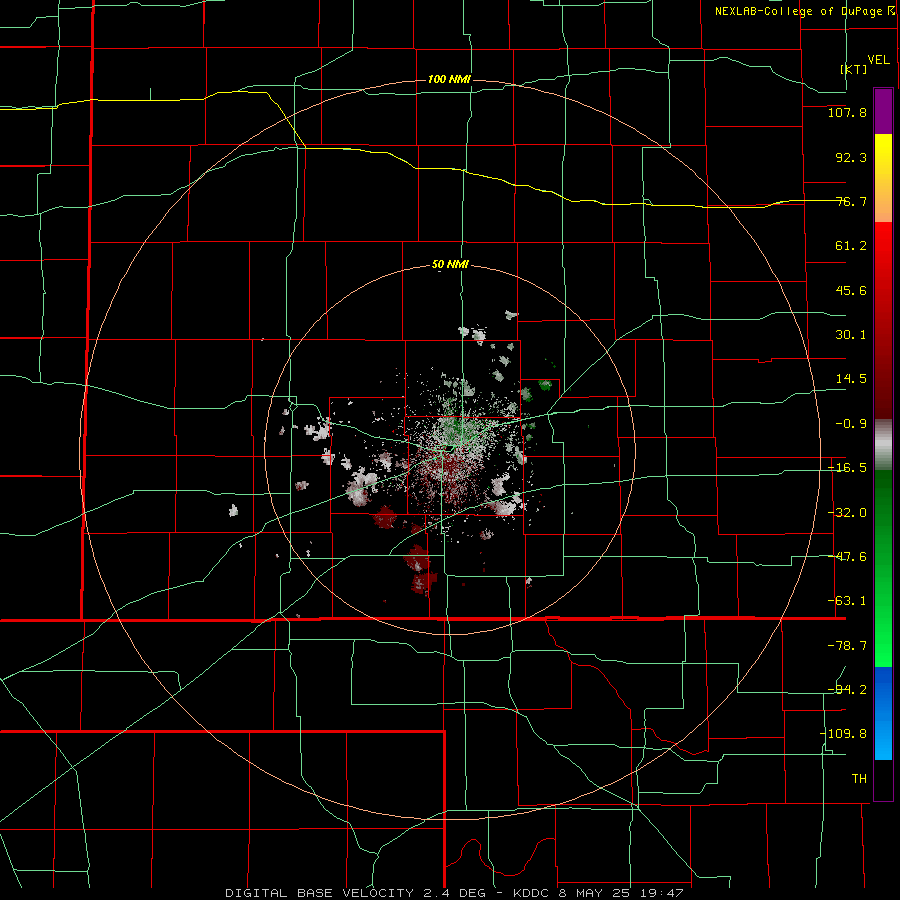Click the 30.1 velocity scale value
Screen dimensions: 900x900
click(851, 335)
